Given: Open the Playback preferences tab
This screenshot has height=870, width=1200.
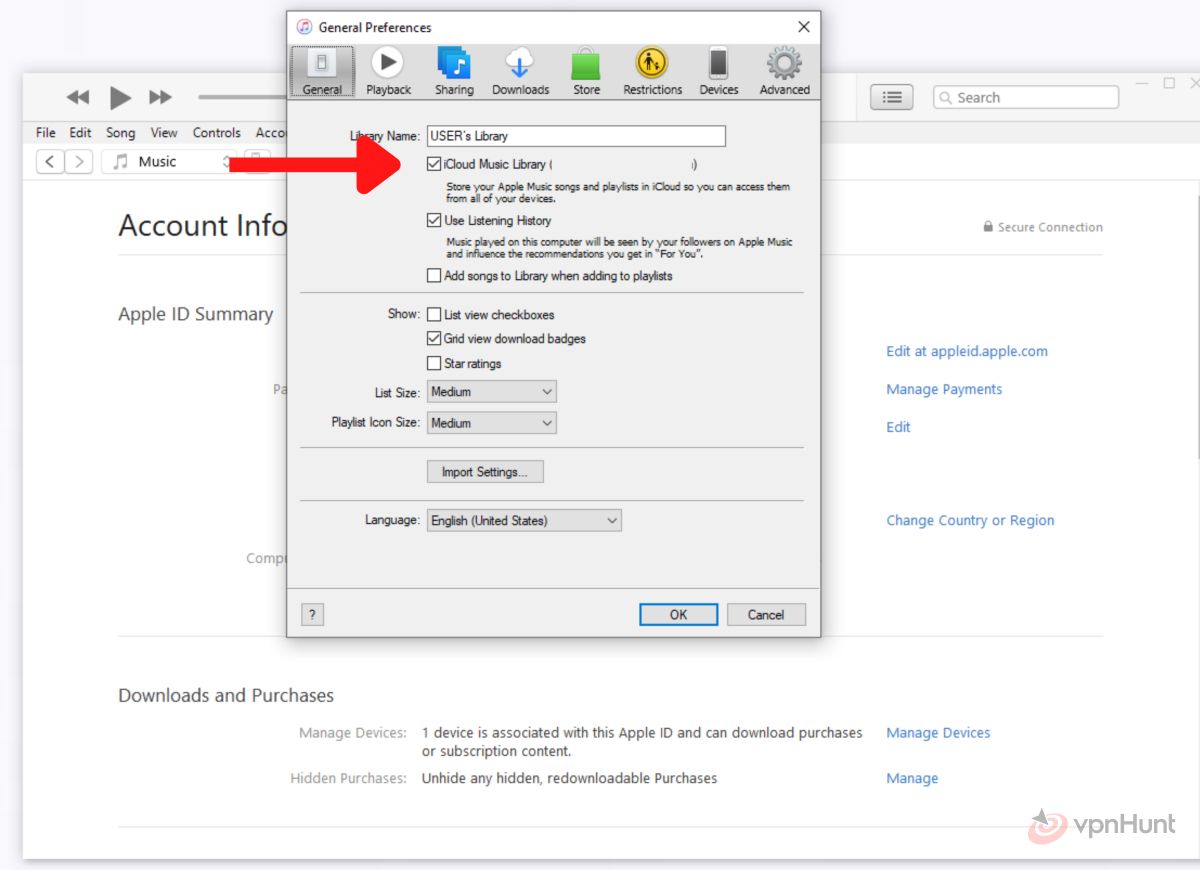Looking at the screenshot, I should click(388, 71).
